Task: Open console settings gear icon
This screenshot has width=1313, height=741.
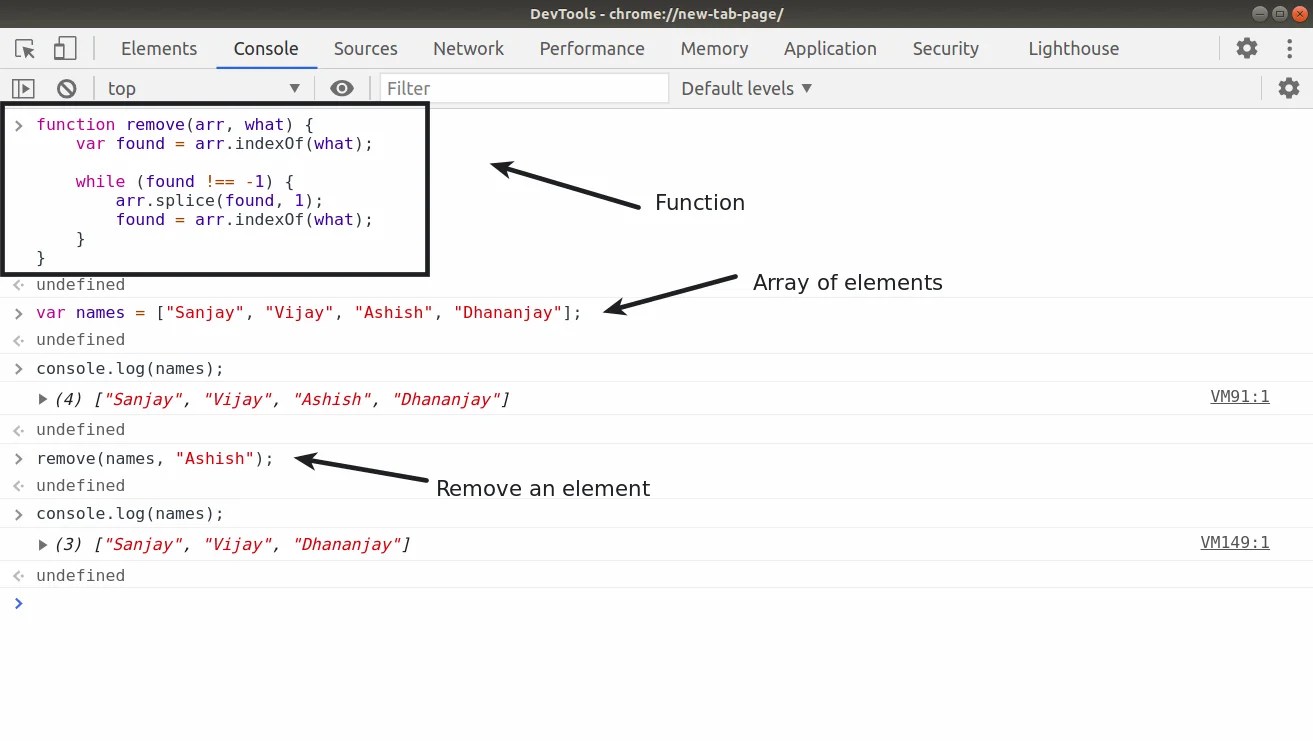Action: [1289, 88]
